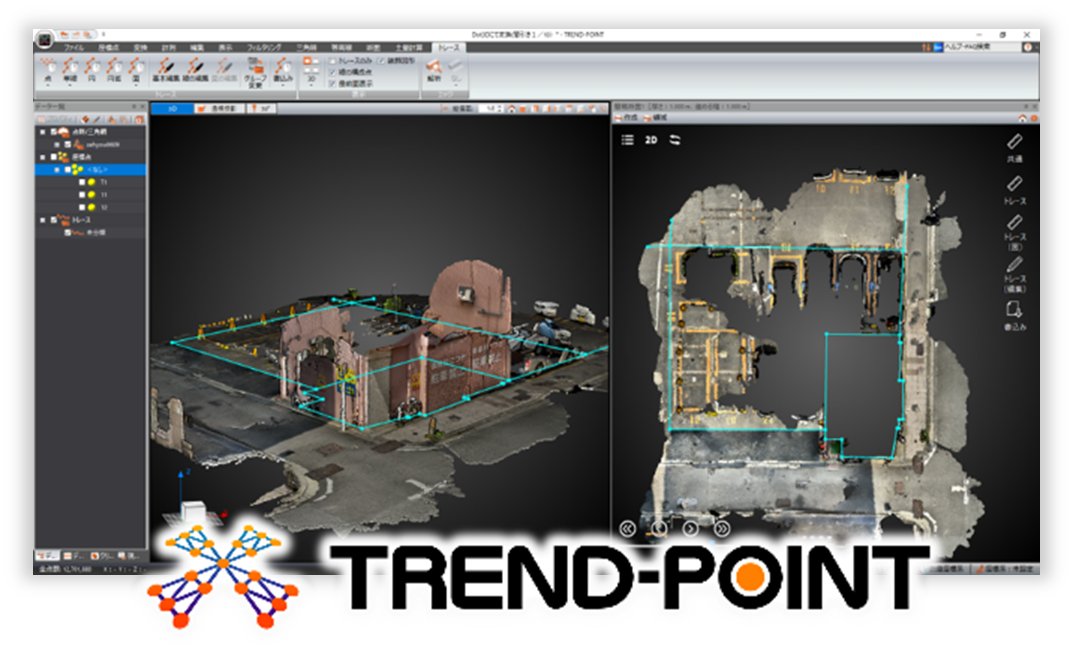Toggle visibility checkbox of 点群/三角網 node
Screen dimensions: 1073x652
pyautogui.click(x=53, y=131)
